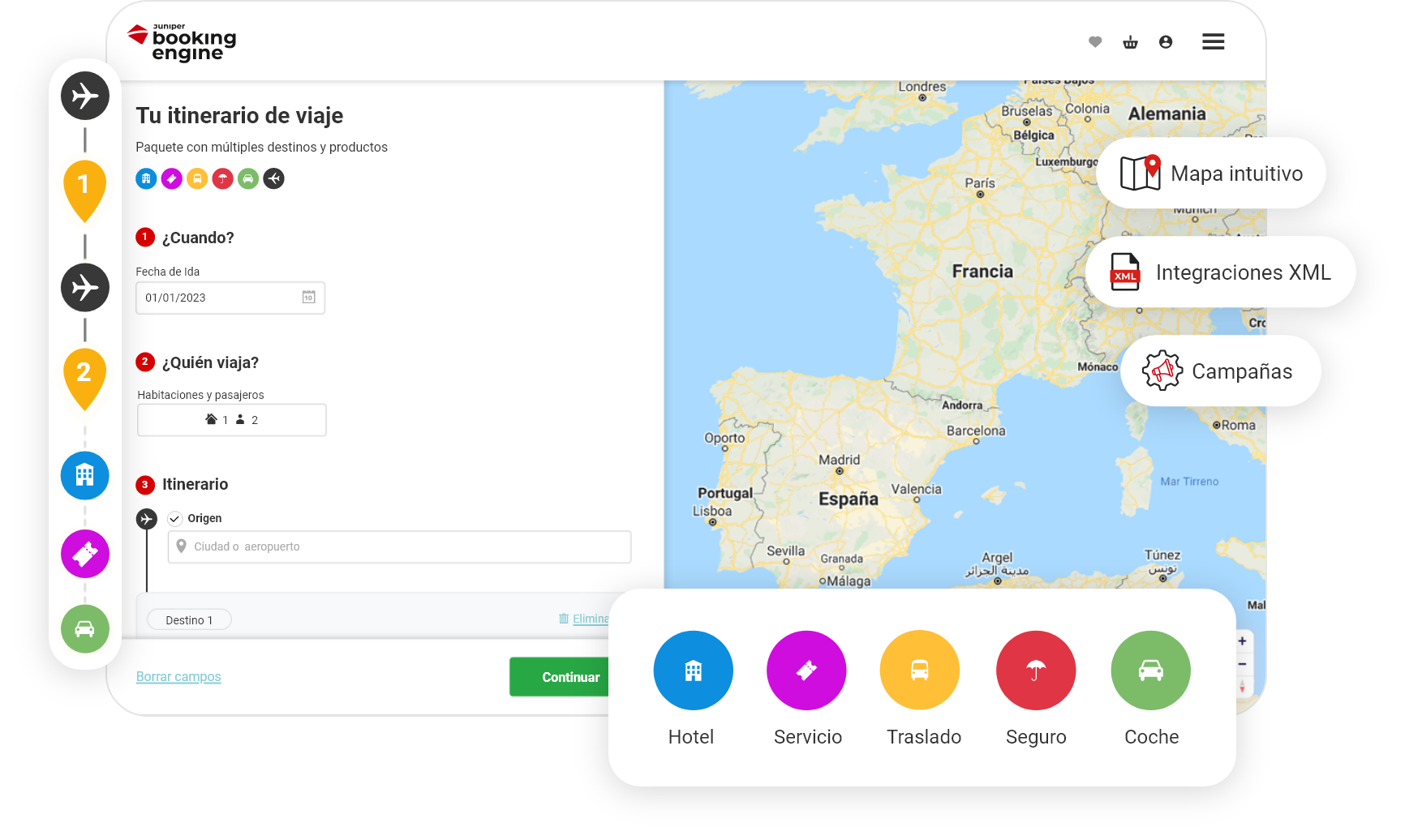
Task: Zoom in on the map
Action: coord(1242,641)
